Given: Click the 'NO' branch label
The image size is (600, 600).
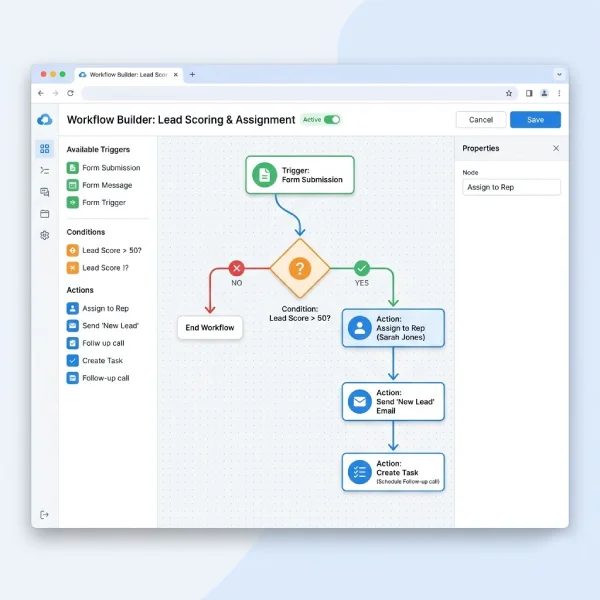Looking at the screenshot, I should tap(236, 283).
